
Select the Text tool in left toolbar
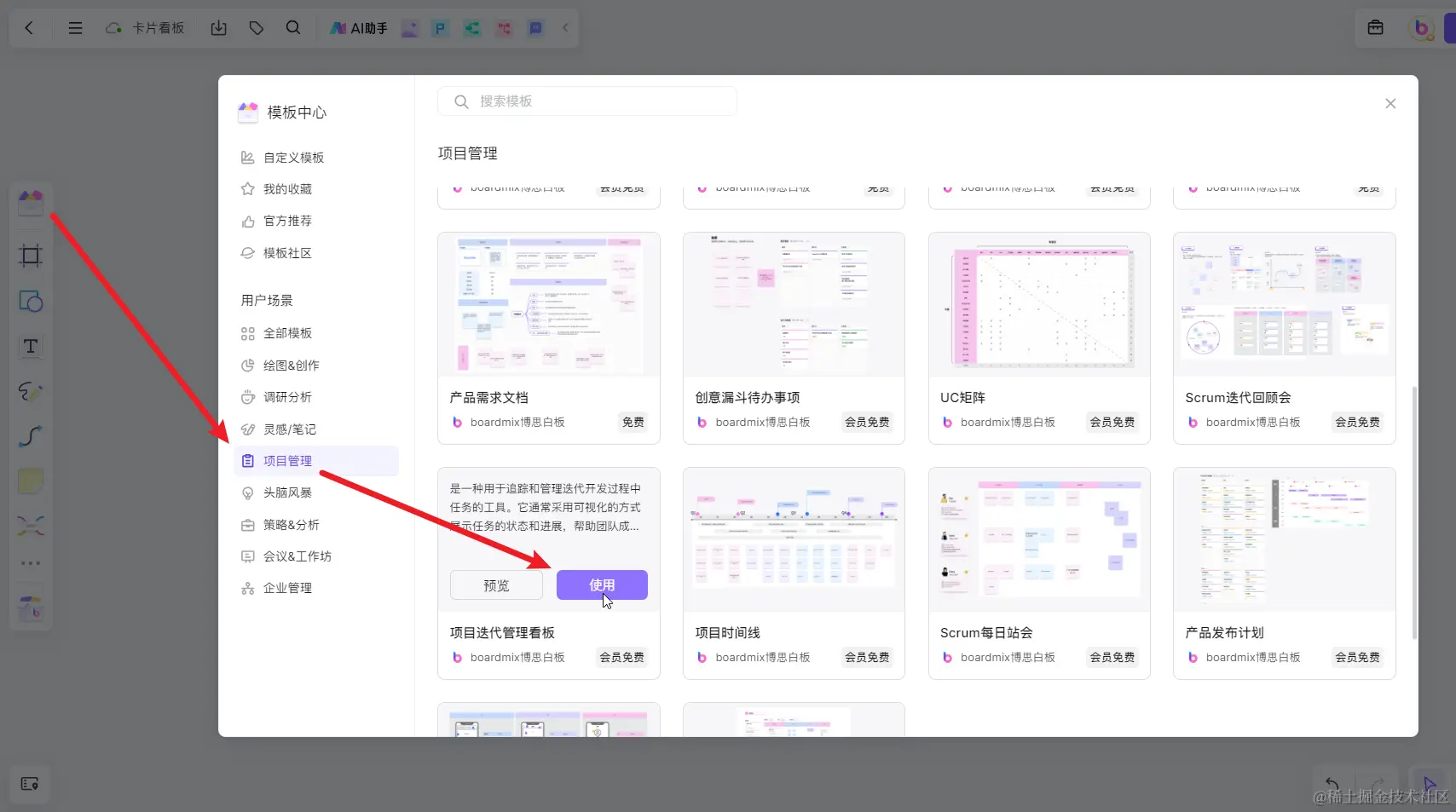(x=30, y=347)
